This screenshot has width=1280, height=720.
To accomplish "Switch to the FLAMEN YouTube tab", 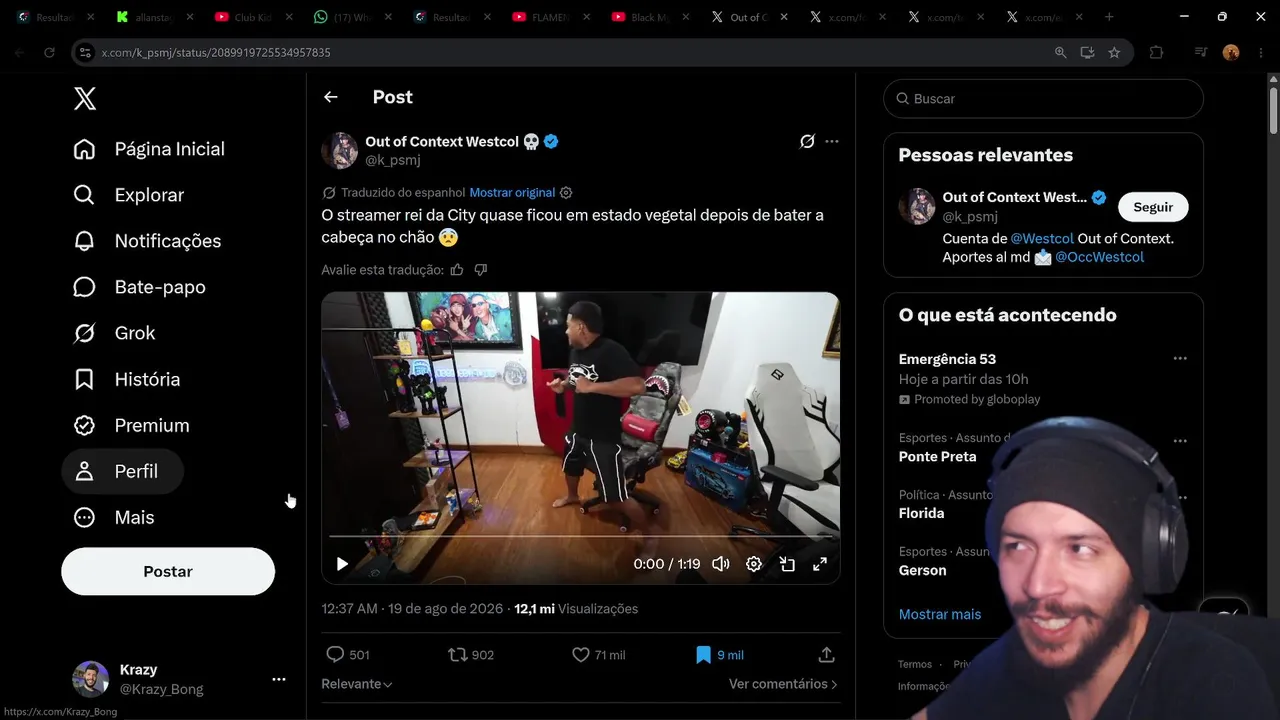I will [x=548, y=17].
